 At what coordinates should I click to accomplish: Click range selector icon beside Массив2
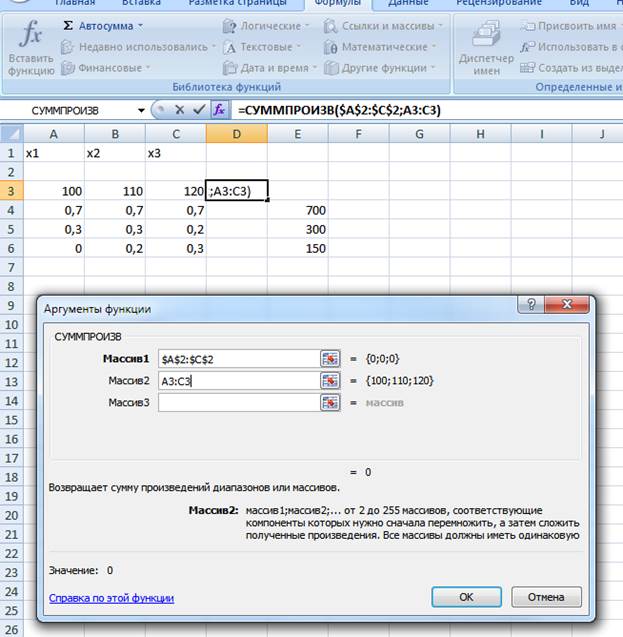pyautogui.click(x=330, y=380)
